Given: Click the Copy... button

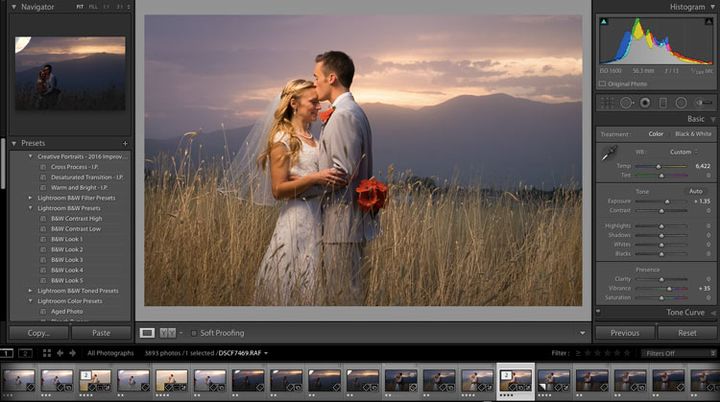Looking at the screenshot, I should coord(39,333).
